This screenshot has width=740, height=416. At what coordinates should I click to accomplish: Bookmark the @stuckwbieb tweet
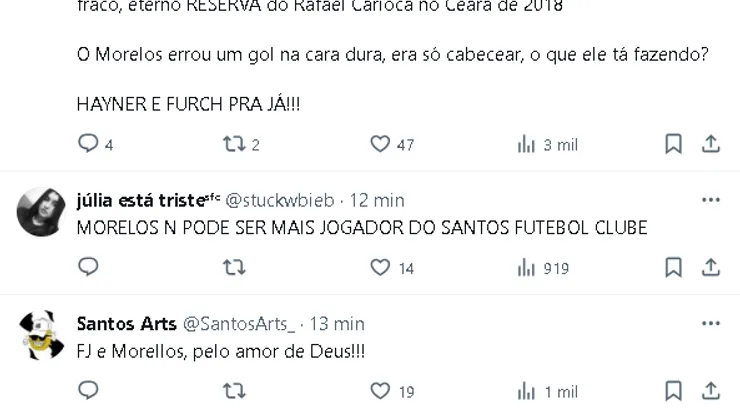coord(673,268)
